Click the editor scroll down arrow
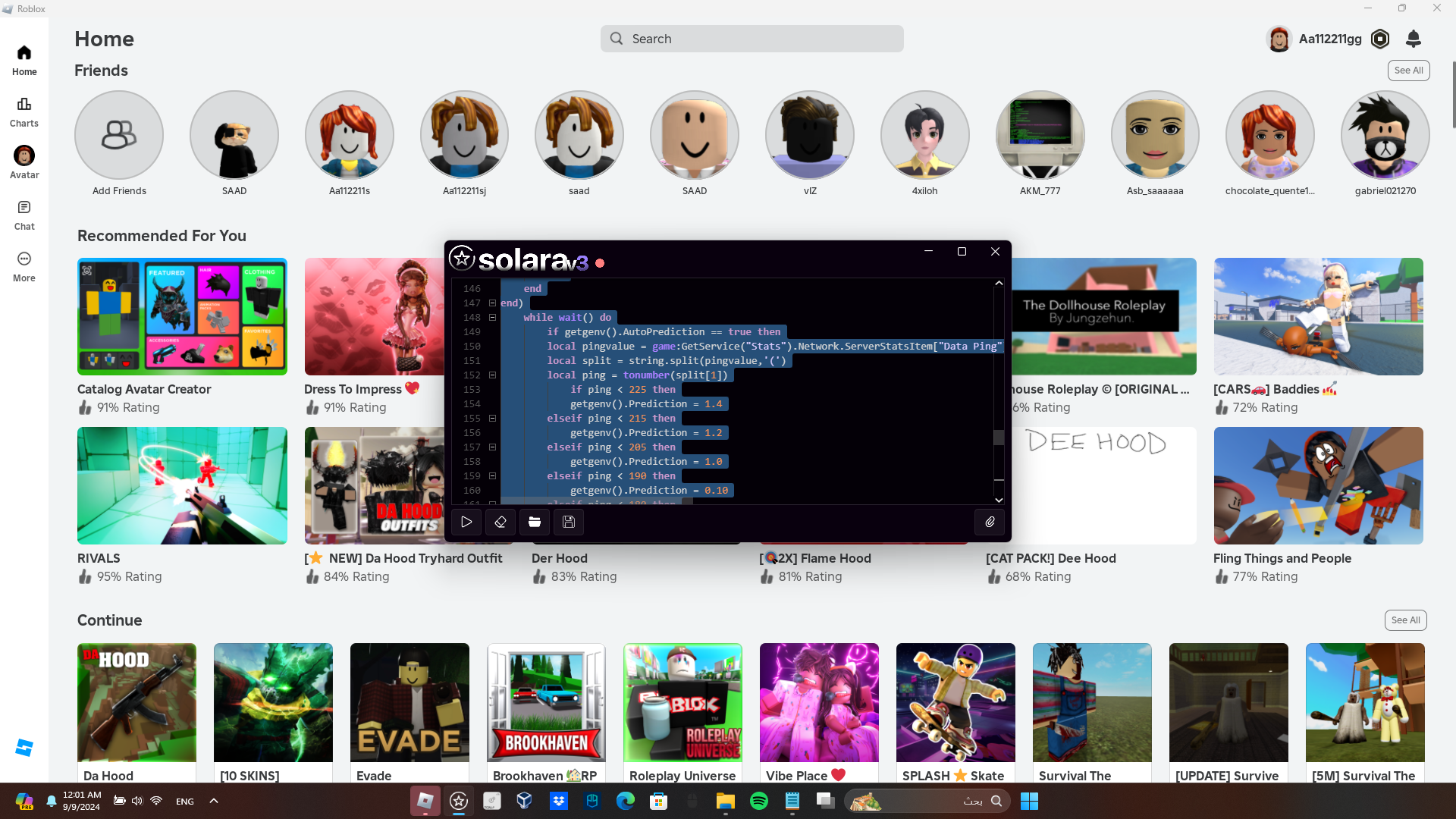 tap(999, 500)
